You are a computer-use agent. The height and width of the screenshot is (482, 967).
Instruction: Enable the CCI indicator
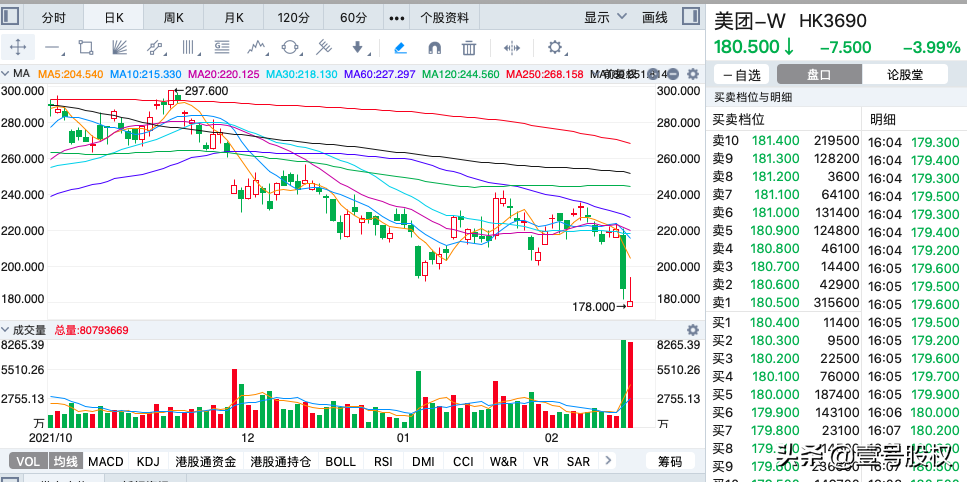[463, 461]
